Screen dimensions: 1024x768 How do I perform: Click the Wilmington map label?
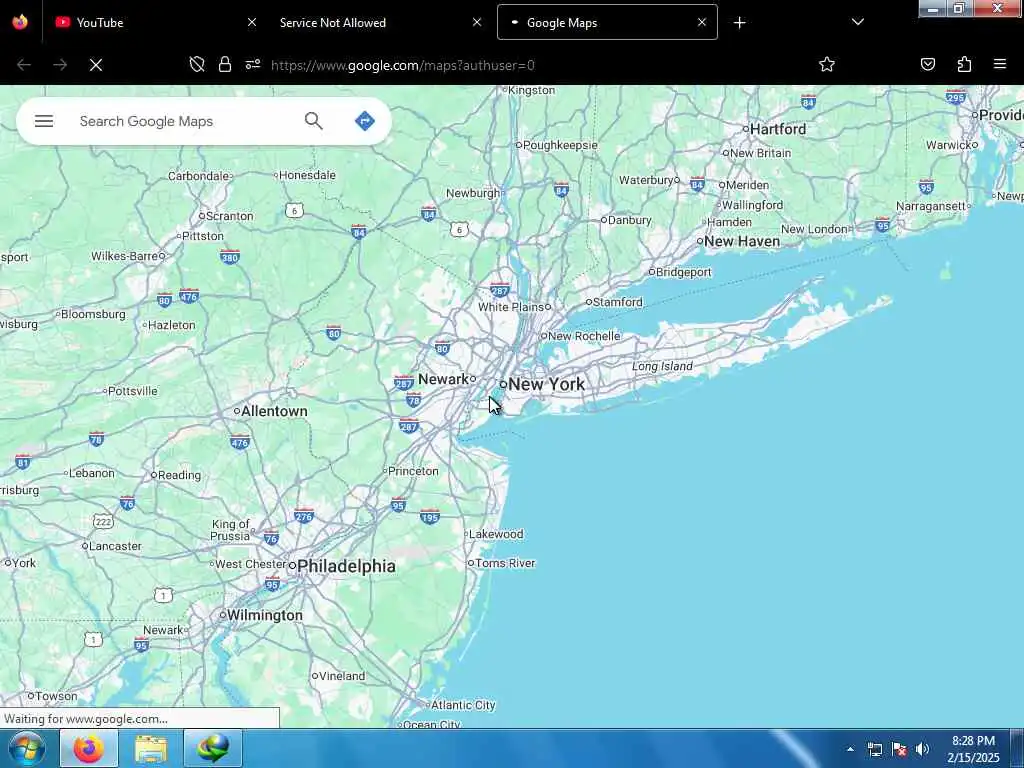[x=264, y=615]
